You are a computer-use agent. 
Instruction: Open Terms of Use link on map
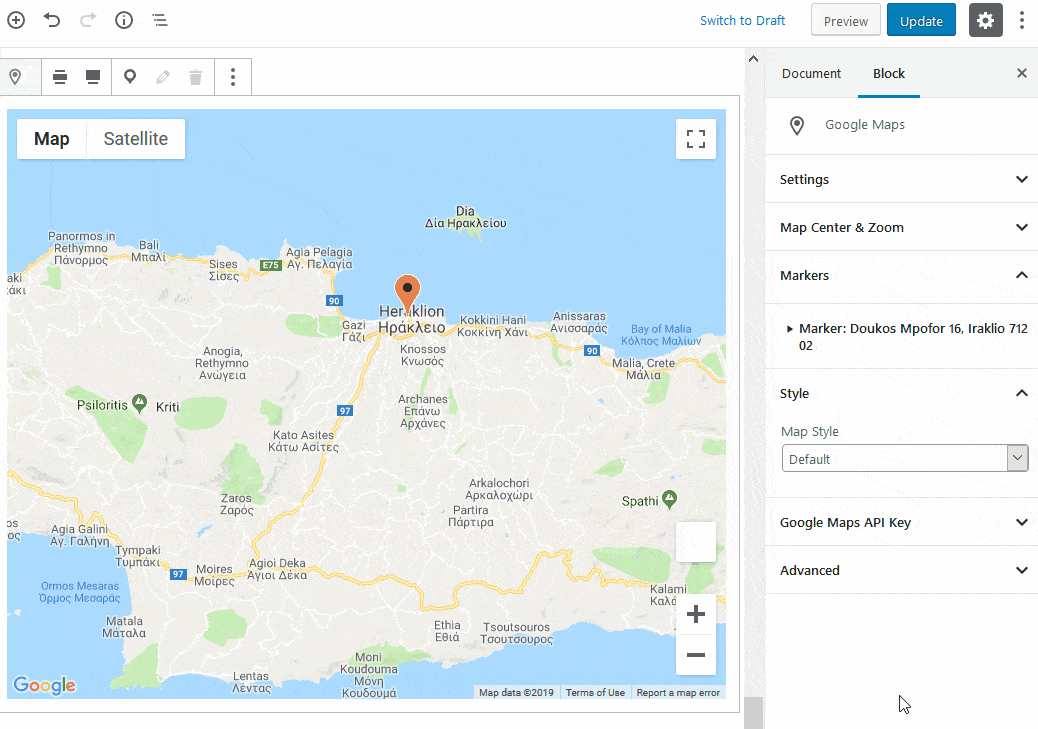click(x=595, y=693)
